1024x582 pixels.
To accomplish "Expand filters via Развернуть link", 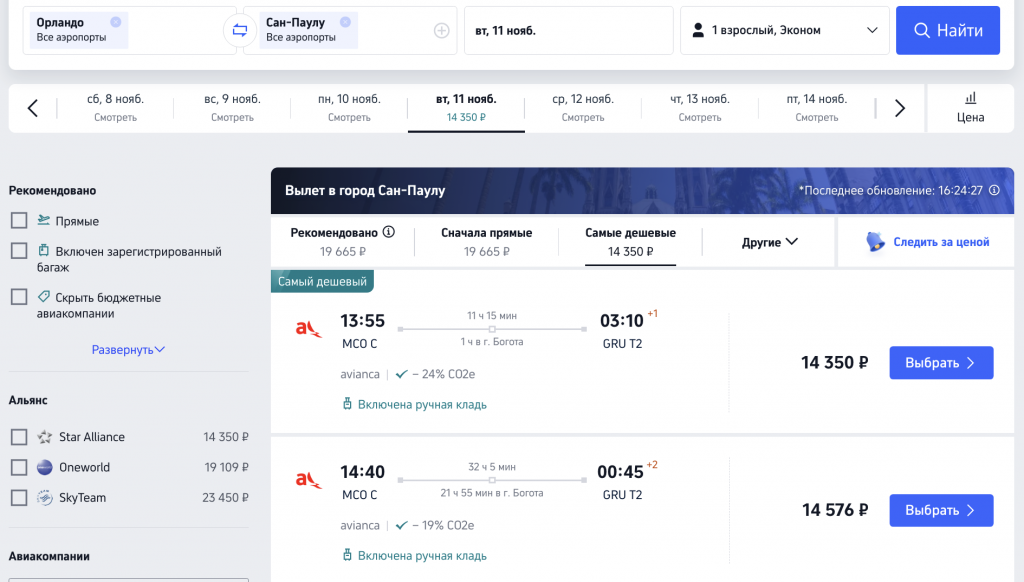I will click(x=128, y=349).
